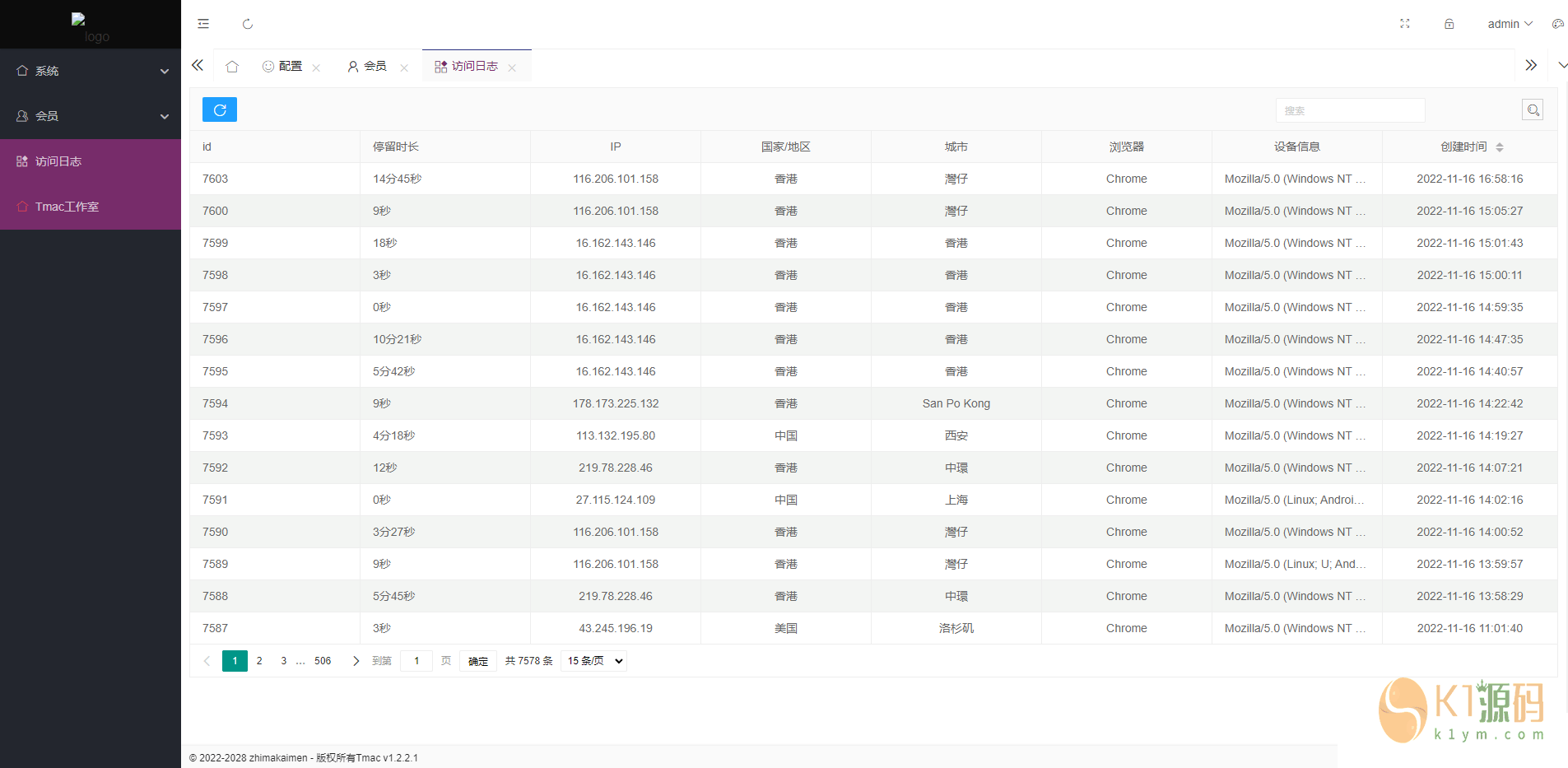Click the lock screen icon
The image size is (1568, 768).
[1449, 24]
